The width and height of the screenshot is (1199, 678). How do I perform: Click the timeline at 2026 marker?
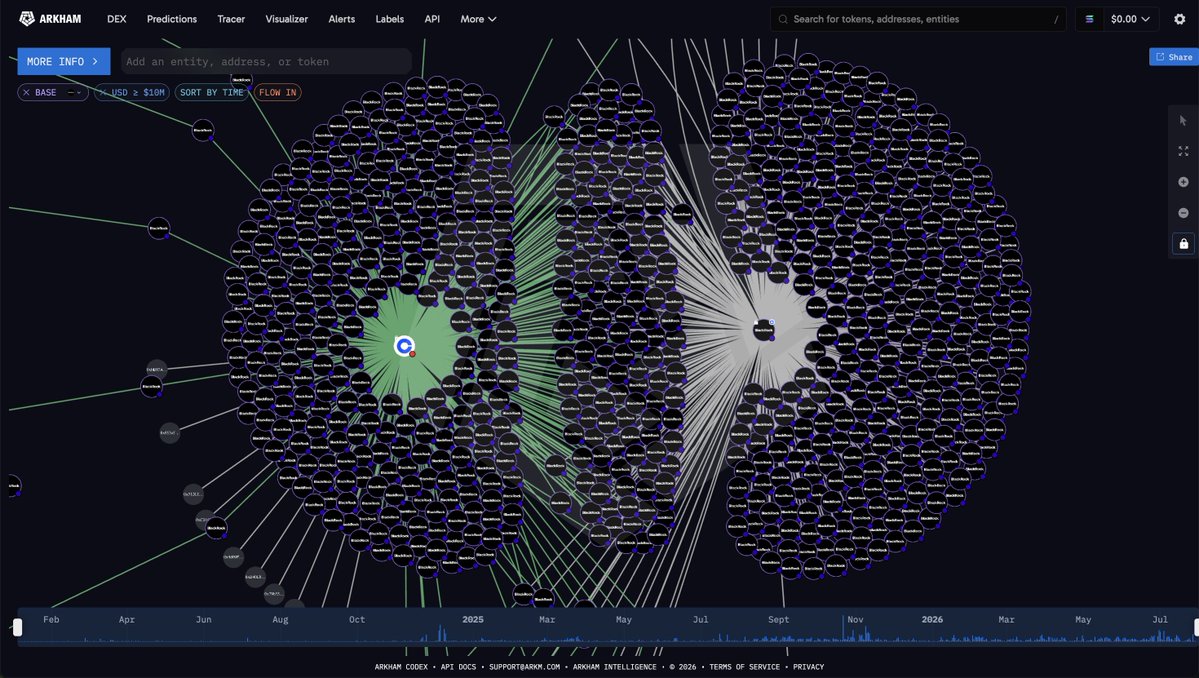[x=932, y=619]
